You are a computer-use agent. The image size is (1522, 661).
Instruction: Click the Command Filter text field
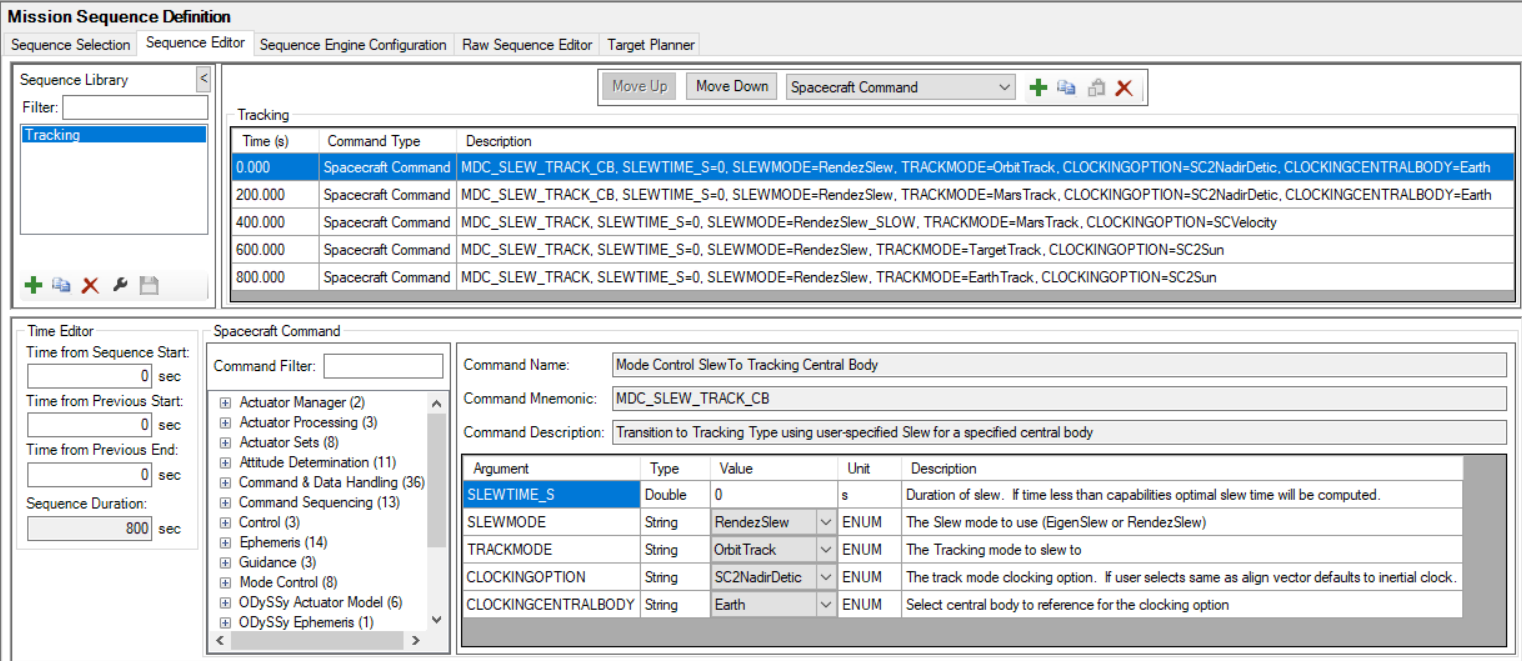(382, 366)
